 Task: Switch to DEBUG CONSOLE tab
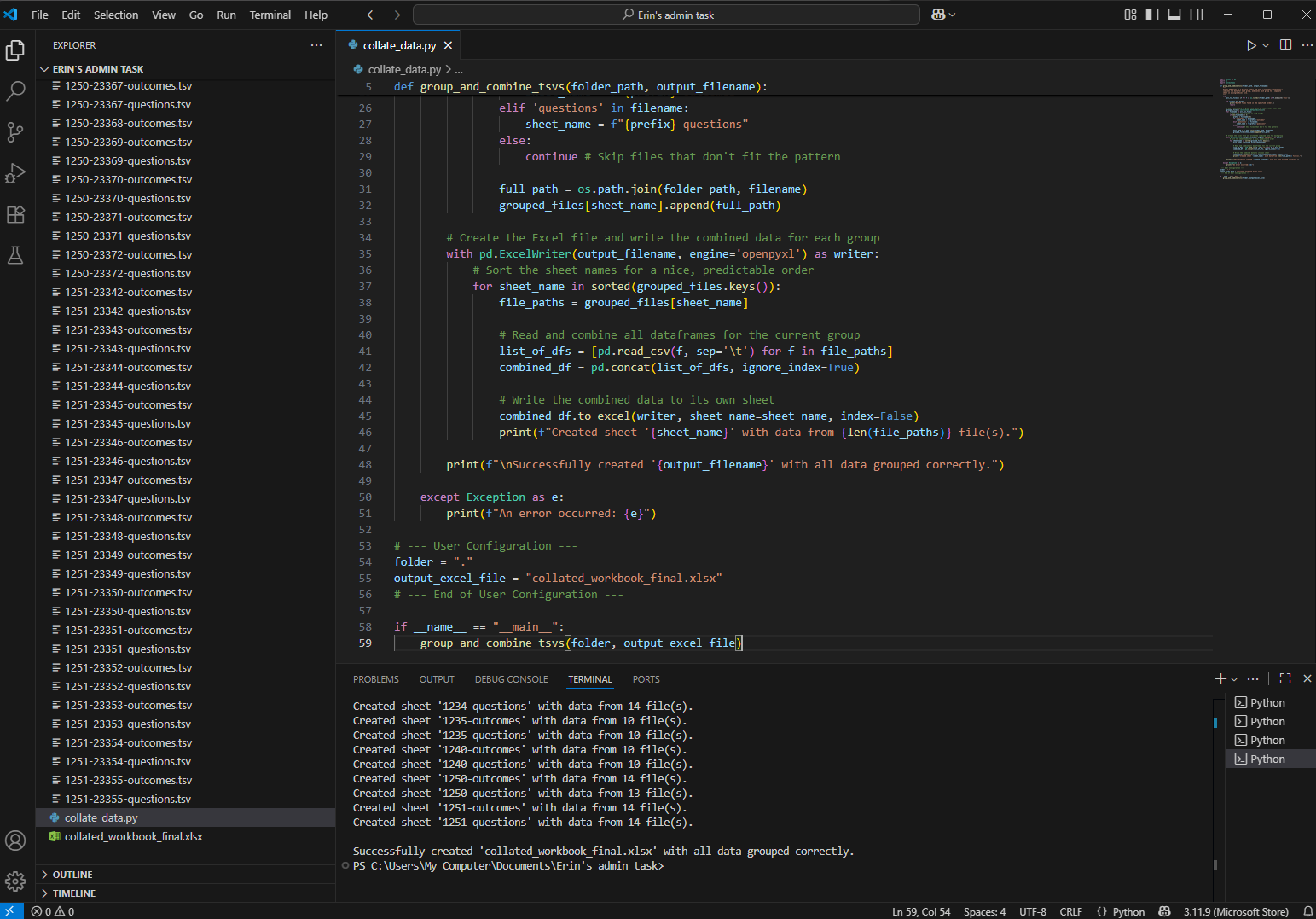[x=512, y=679]
